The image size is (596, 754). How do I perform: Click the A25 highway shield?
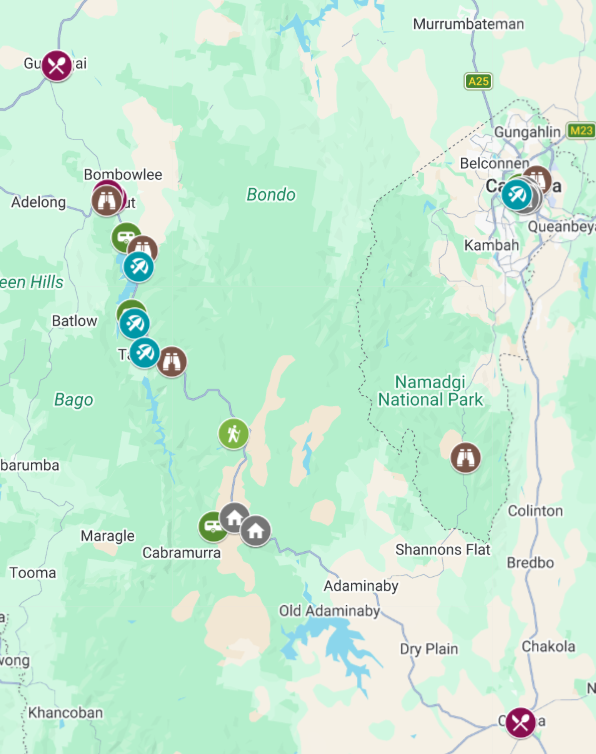pos(478,81)
